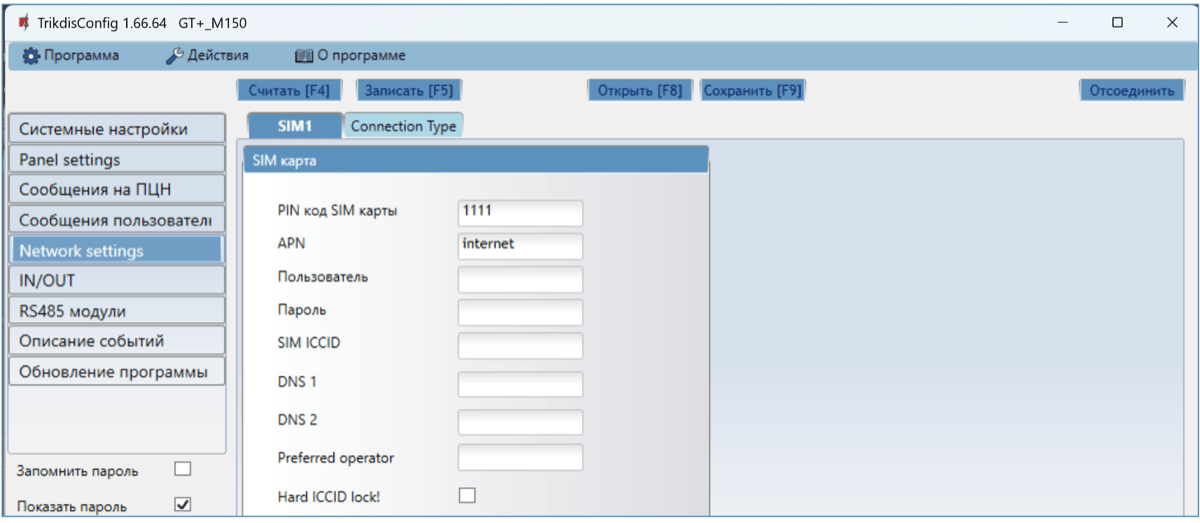Click the APN input field

click(520, 245)
